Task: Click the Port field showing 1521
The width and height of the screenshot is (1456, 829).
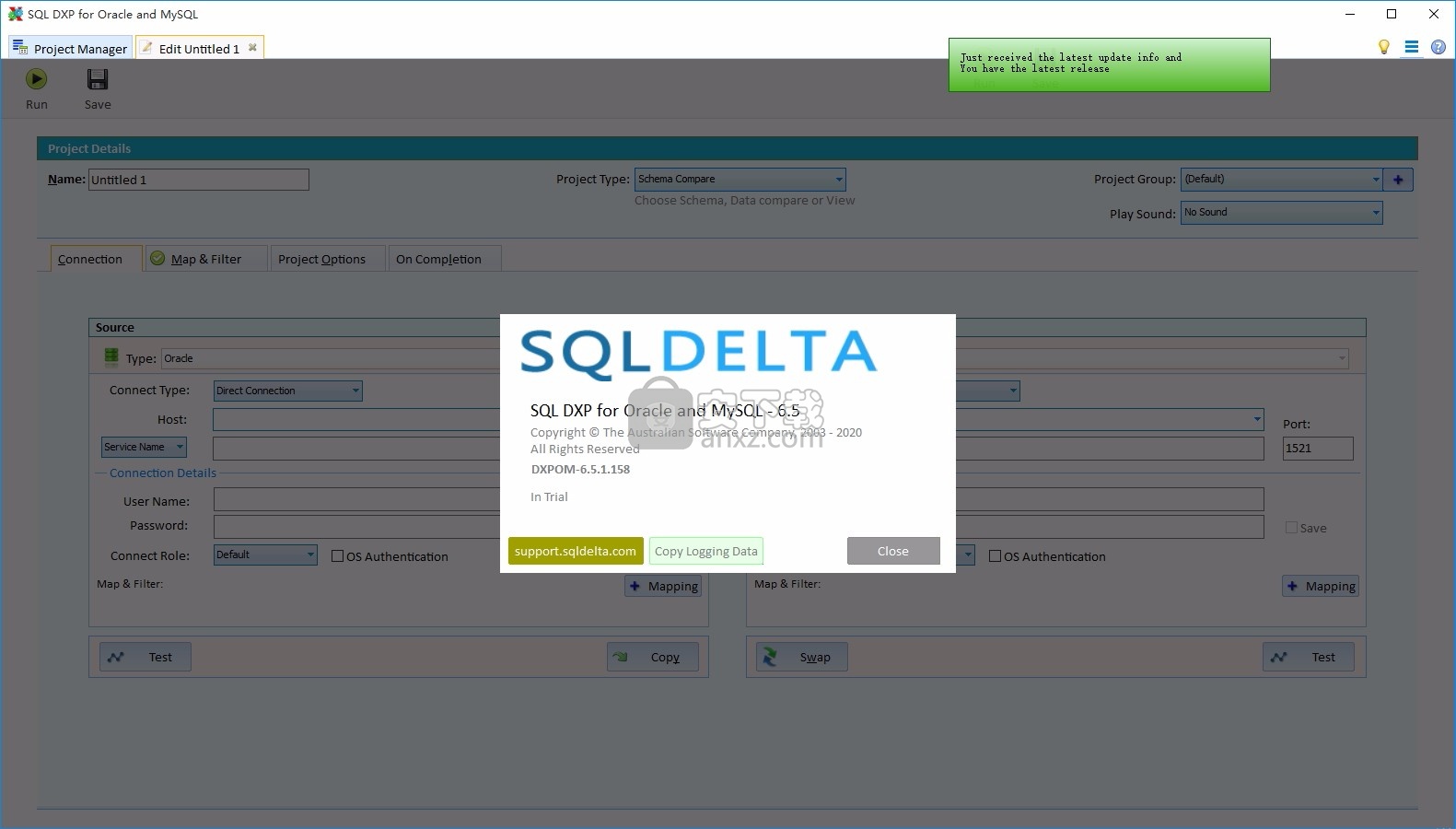Action: [1318, 448]
